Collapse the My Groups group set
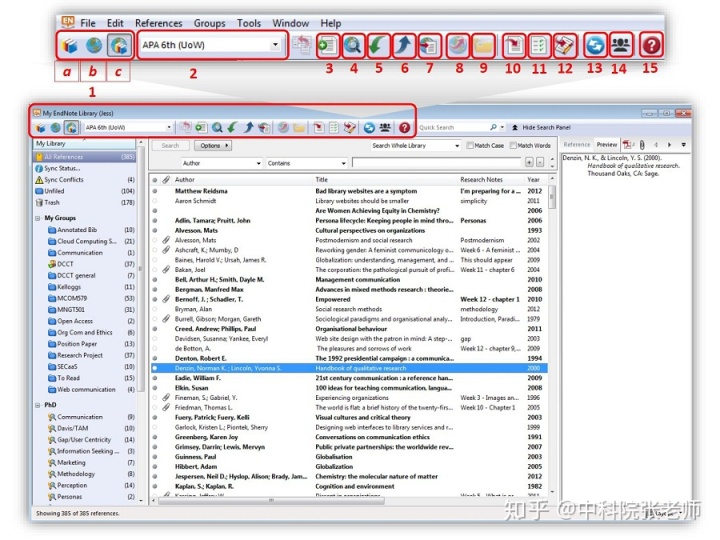Viewport: 720px width, 540px height. (x=38, y=218)
